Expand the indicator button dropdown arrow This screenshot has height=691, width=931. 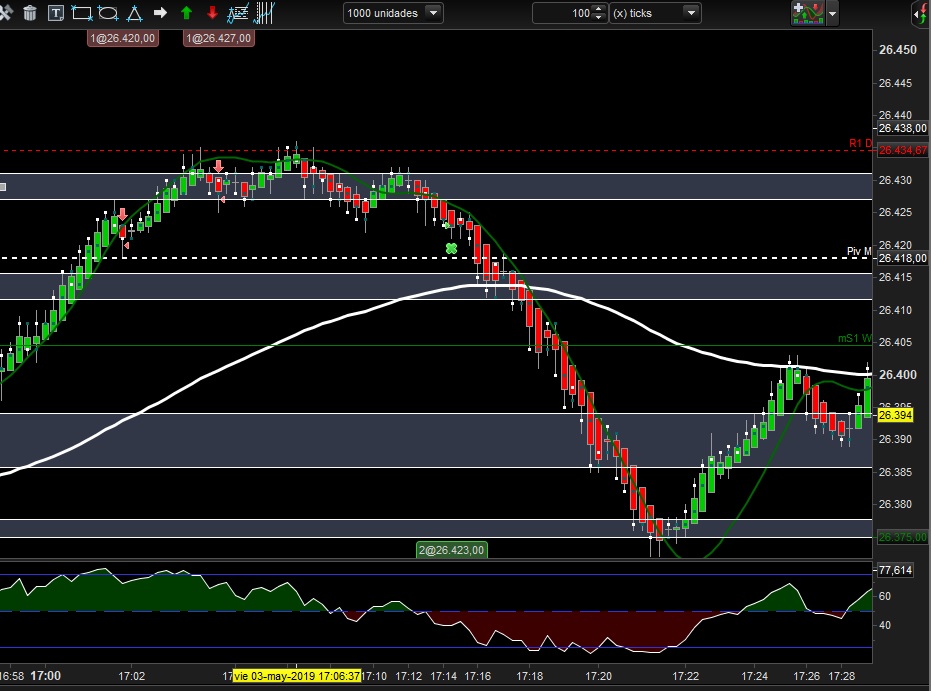832,13
